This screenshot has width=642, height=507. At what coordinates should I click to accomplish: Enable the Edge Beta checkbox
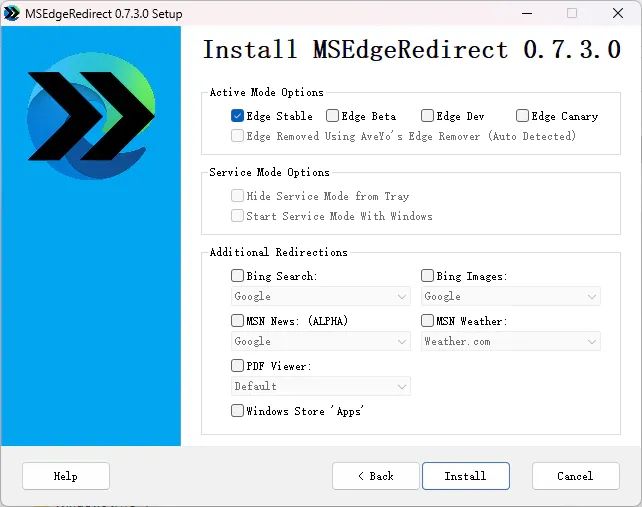tap(332, 116)
